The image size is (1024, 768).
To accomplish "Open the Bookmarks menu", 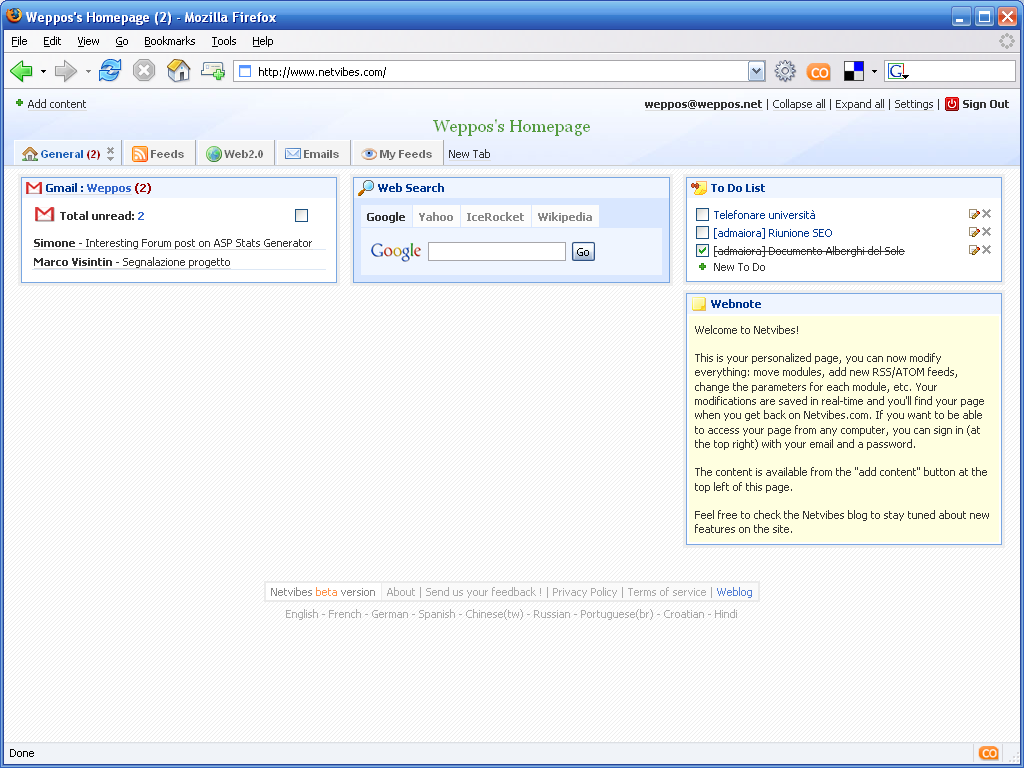I will [170, 41].
